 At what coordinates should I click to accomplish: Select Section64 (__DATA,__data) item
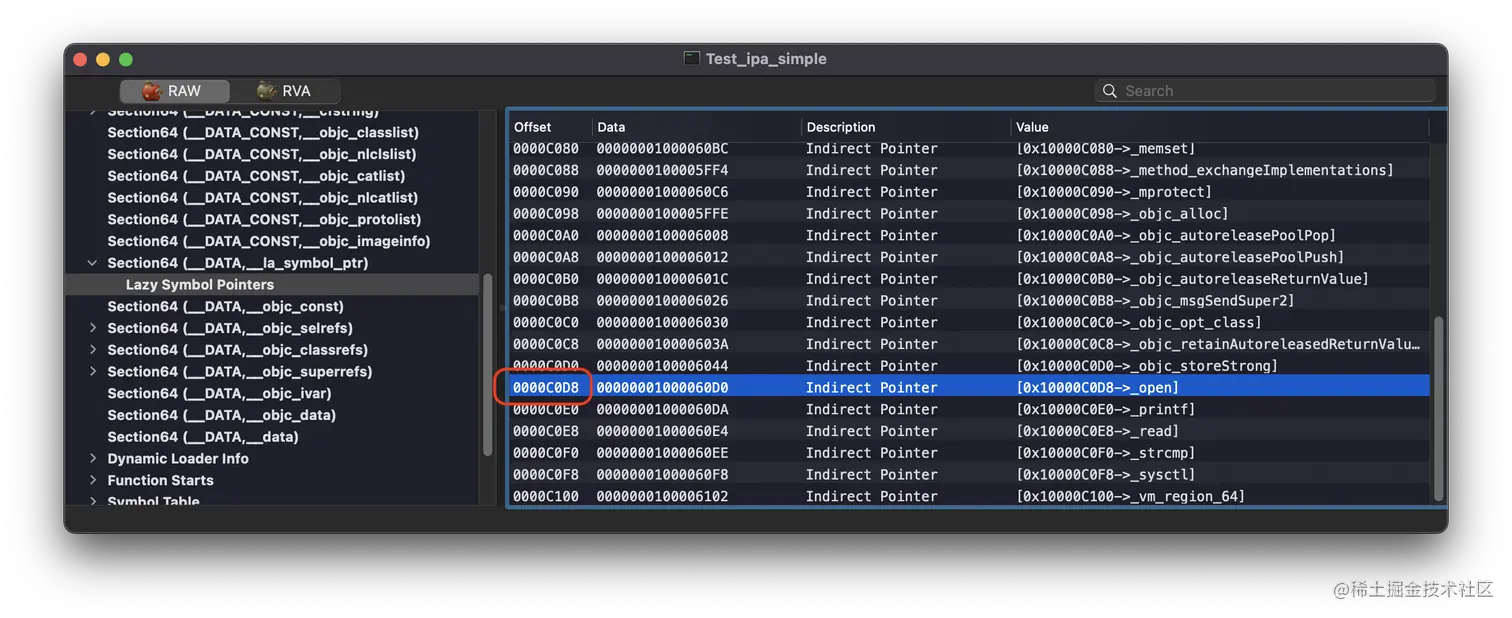point(203,437)
